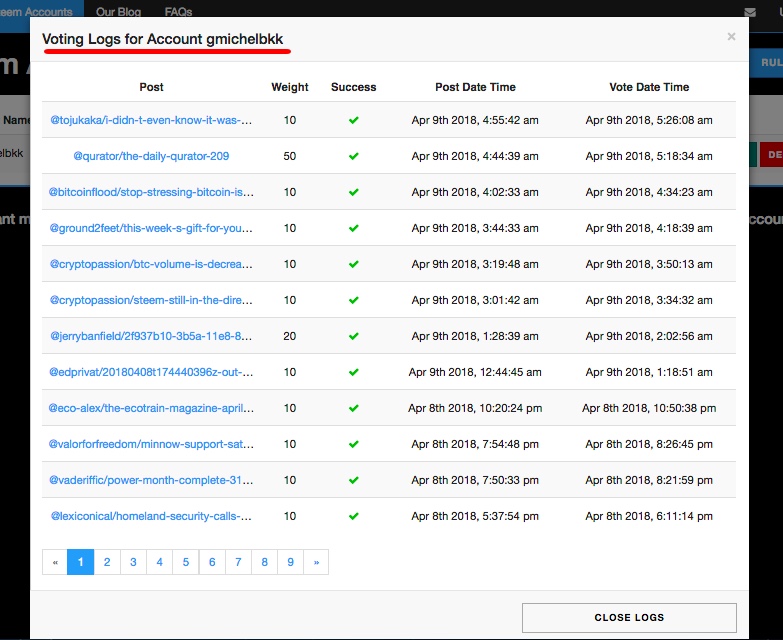
Task: Advance pages with » button
Action: pyautogui.click(x=316, y=562)
